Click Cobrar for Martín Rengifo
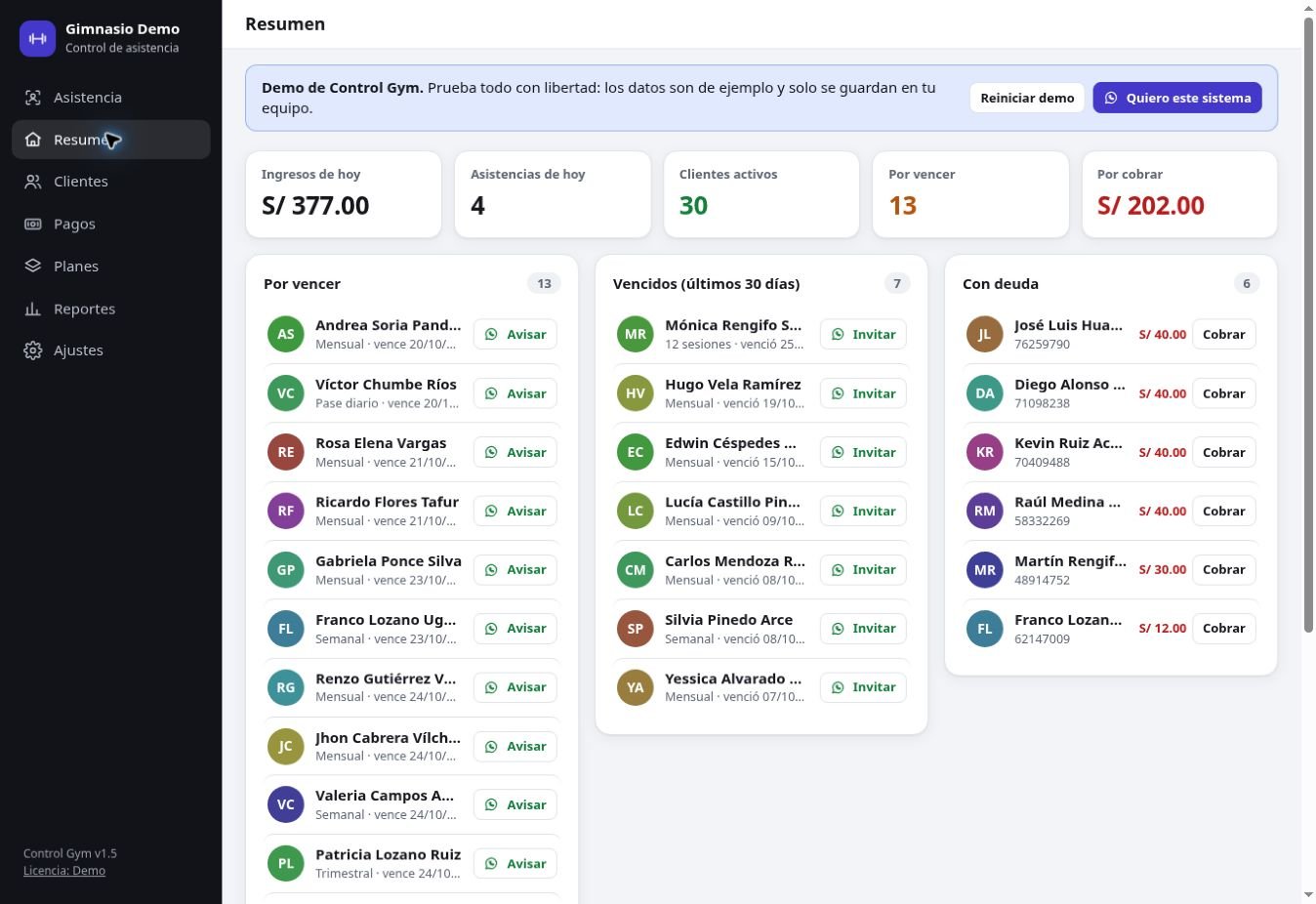The height and width of the screenshot is (904, 1316). pos(1224,570)
